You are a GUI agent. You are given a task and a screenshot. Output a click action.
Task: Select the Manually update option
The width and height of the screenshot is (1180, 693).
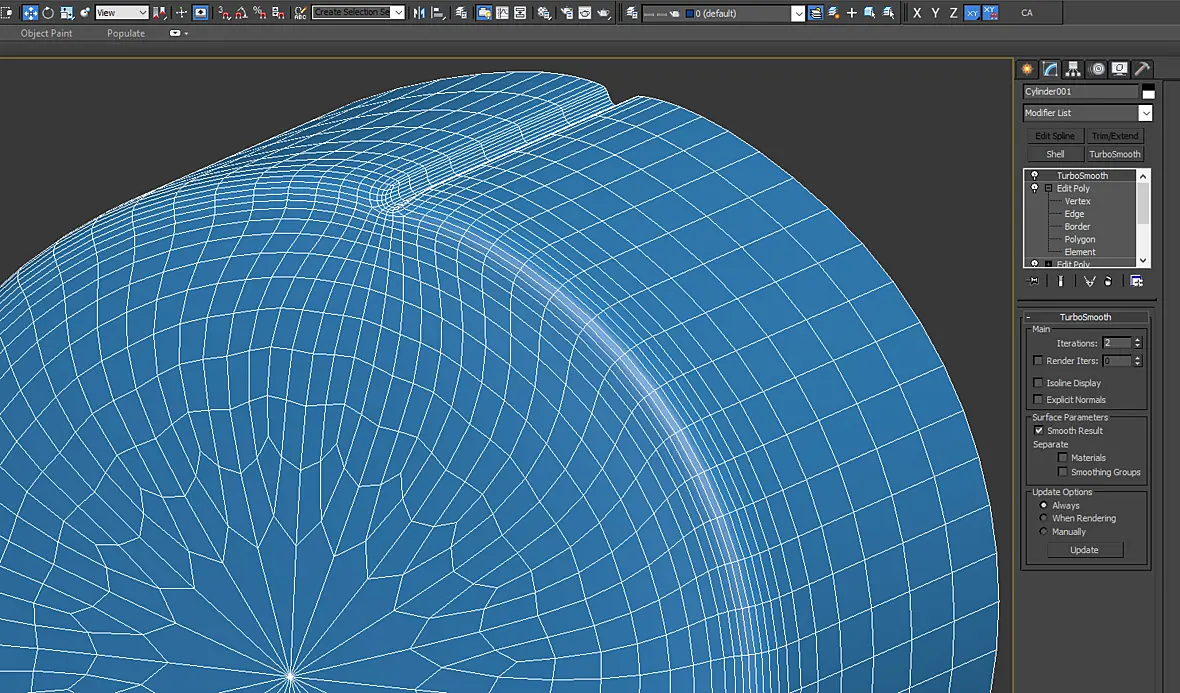pyautogui.click(x=1043, y=531)
